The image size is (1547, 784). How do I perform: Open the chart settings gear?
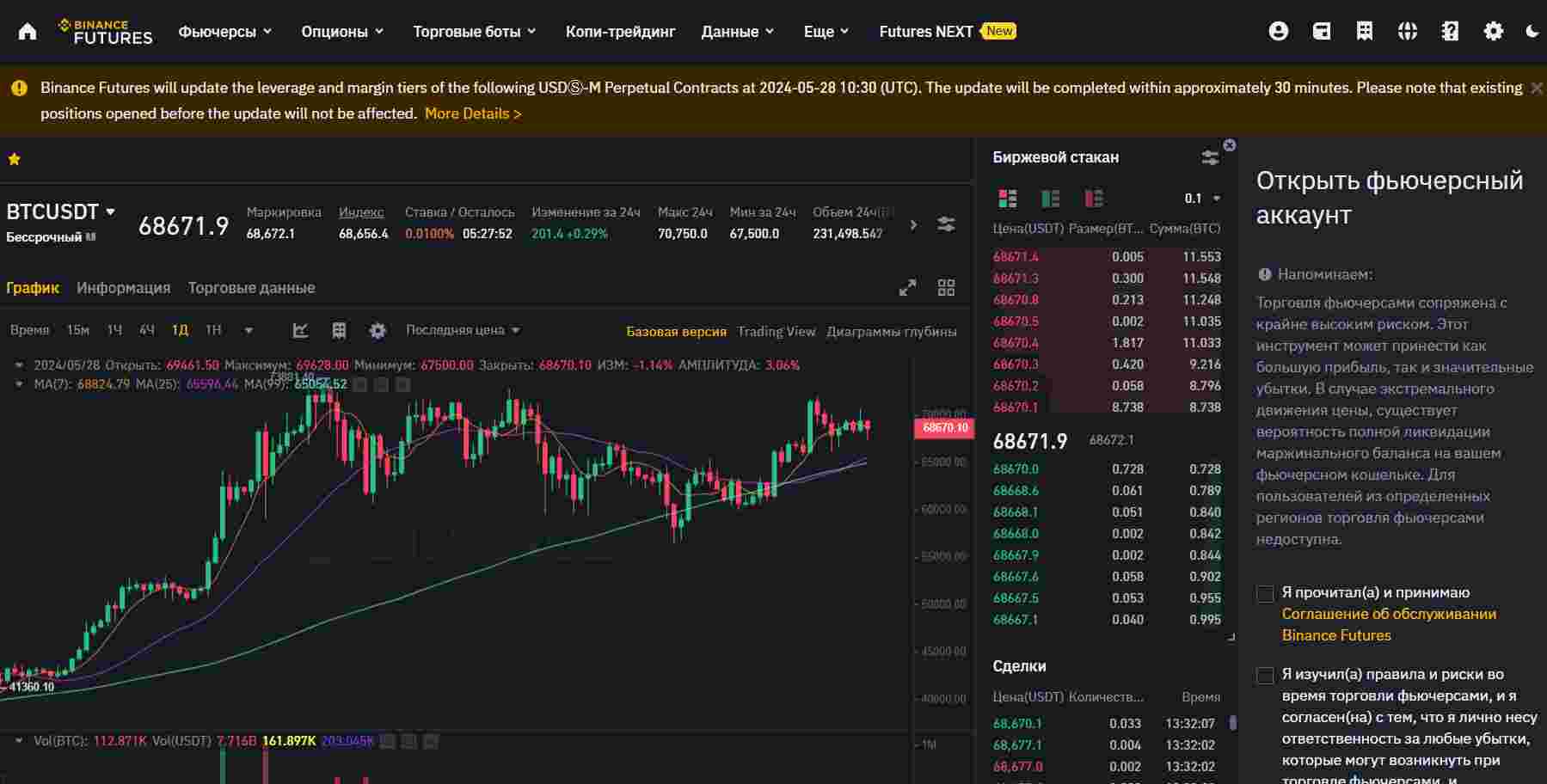pyautogui.click(x=378, y=330)
